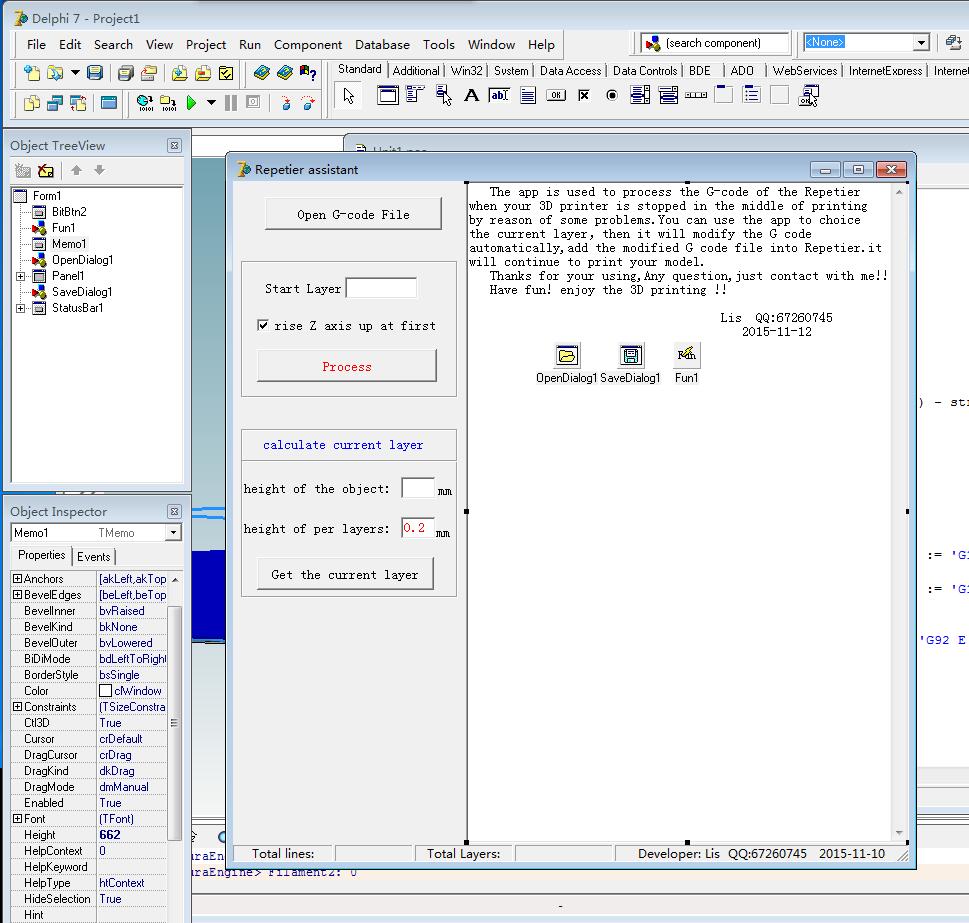Click the OpenDialog1 component icon on form
969x923 pixels.
coord(566,355)
